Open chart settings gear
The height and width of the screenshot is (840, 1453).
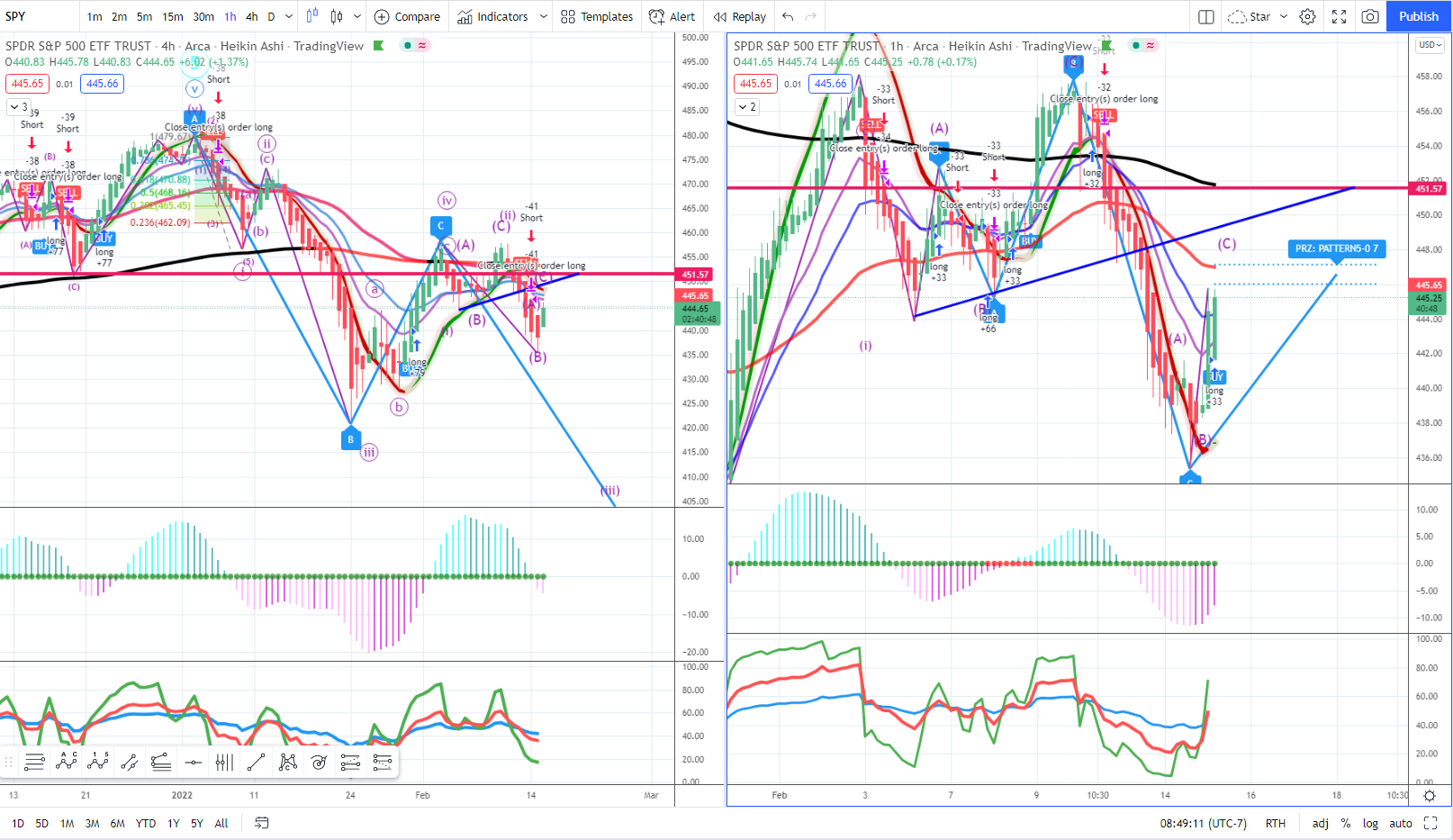point(1308,16)
